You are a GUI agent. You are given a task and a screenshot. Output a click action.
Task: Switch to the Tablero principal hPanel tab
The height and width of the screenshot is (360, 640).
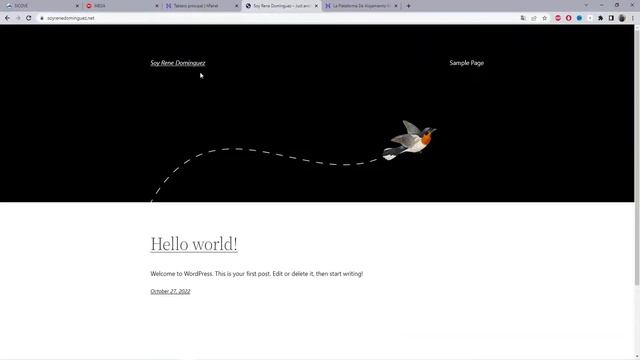pos(201,6)
